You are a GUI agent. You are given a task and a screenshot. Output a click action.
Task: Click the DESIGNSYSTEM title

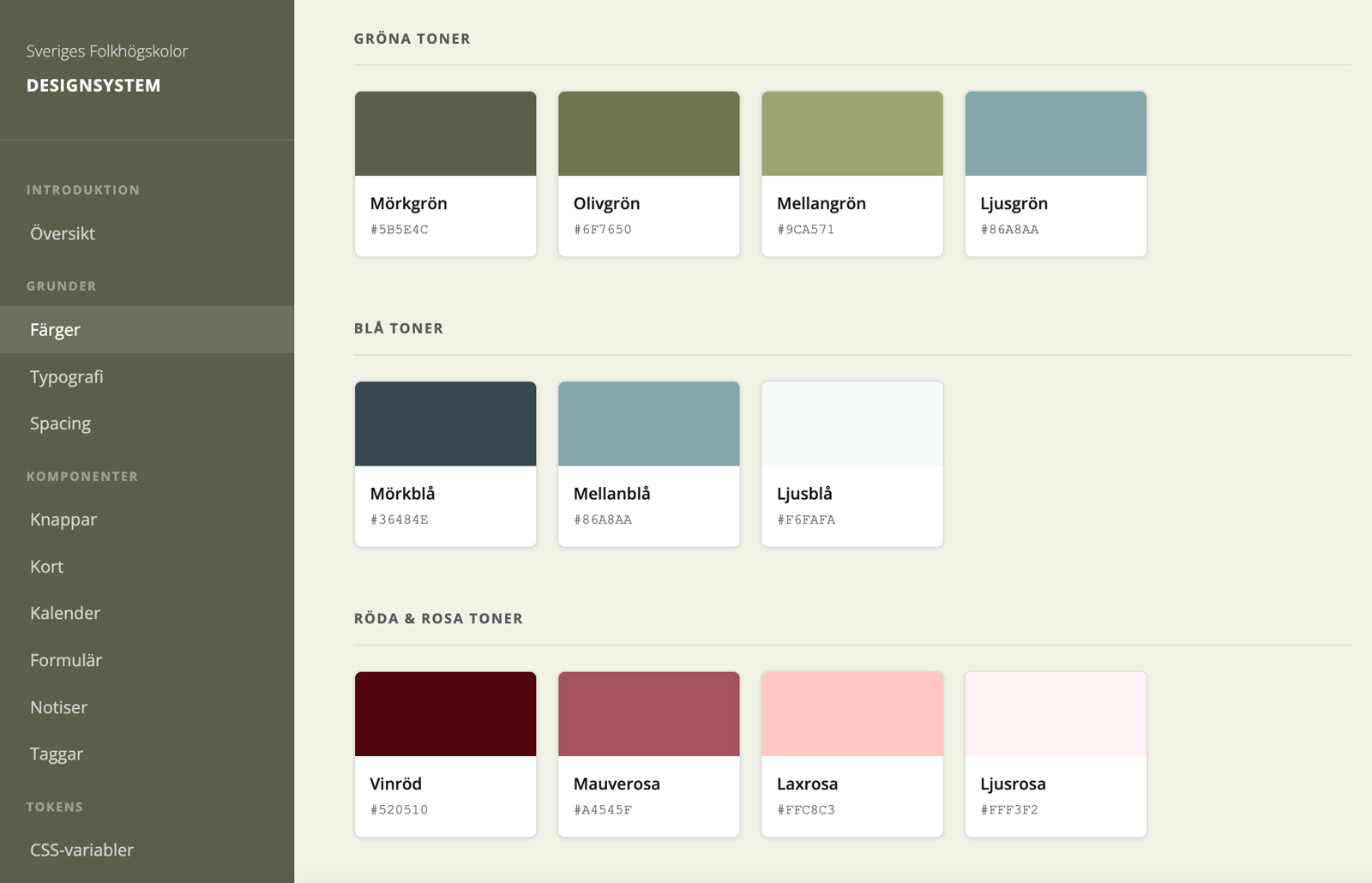(93, 86)
